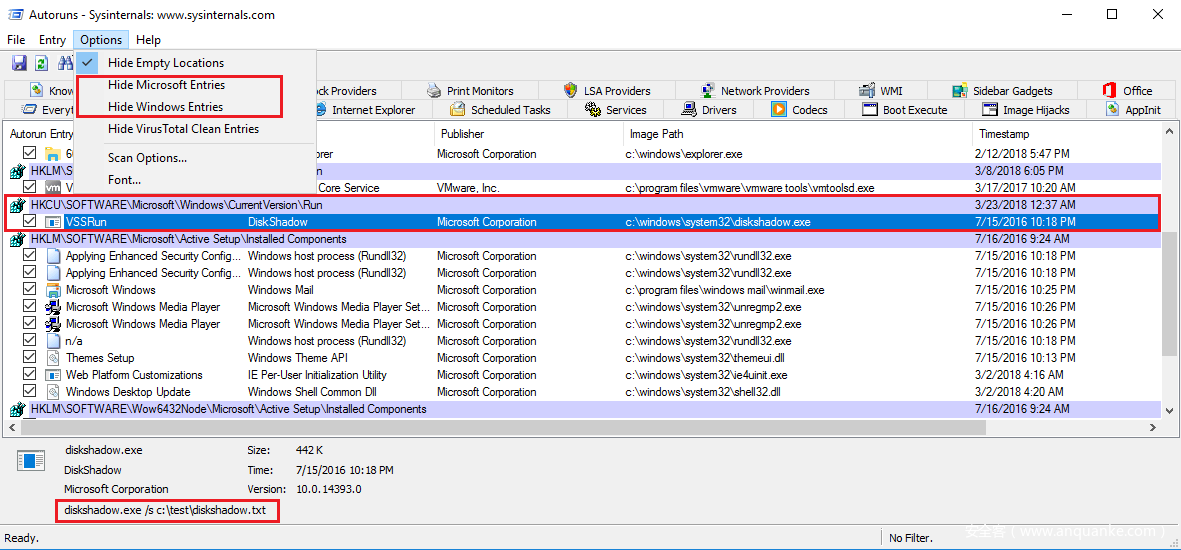1181x550 pixels.
Task: Click the Codecs tab icon
Action: (779, 110)
